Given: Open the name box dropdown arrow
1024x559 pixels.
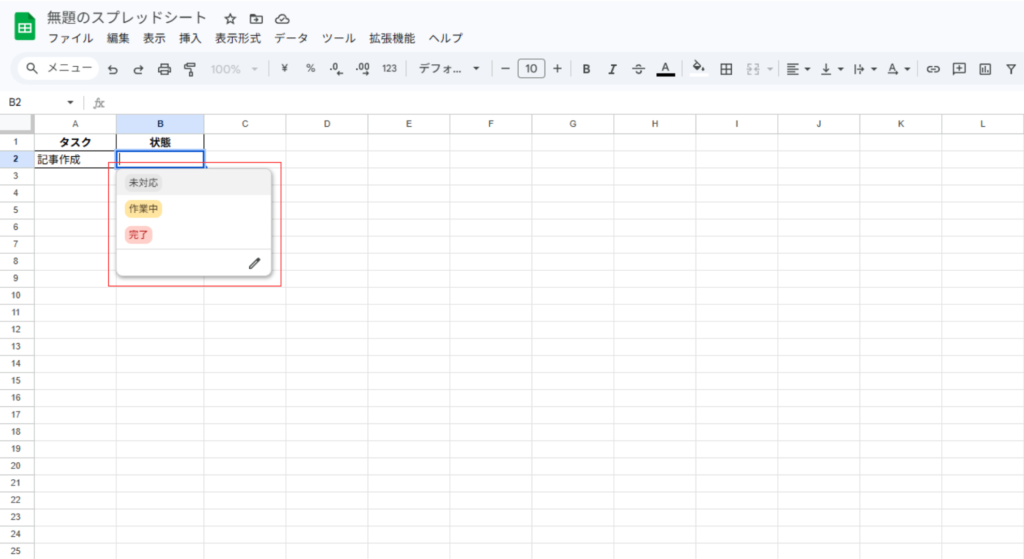Looking at the screenshot, I should click(x=70, y=102).
